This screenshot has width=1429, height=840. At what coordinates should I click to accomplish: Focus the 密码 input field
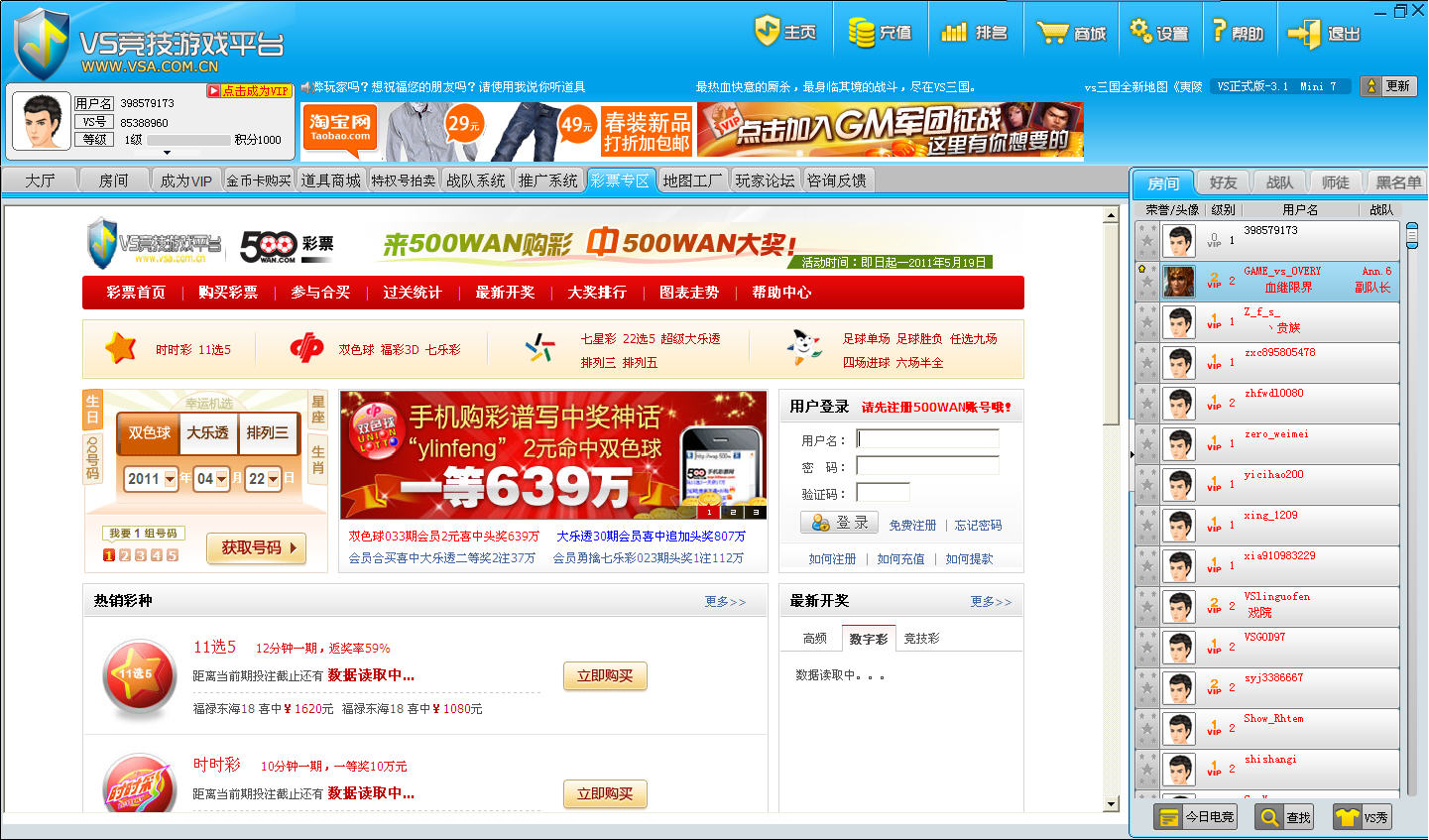pyautogui.click(x=927, y=466)
